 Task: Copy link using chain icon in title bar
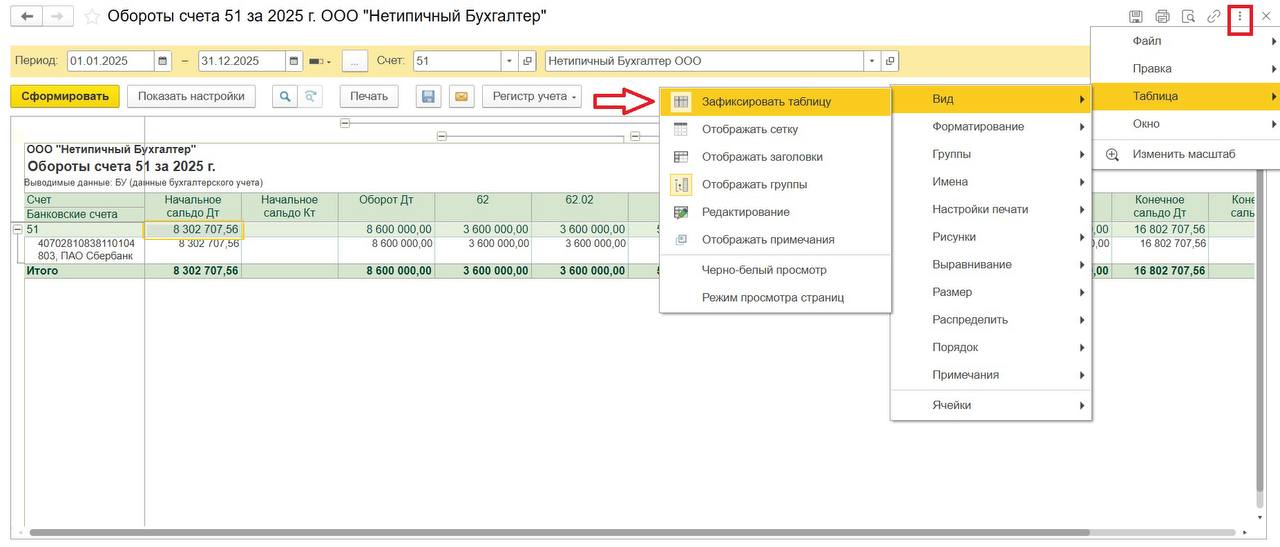(x=1214, y=17)
